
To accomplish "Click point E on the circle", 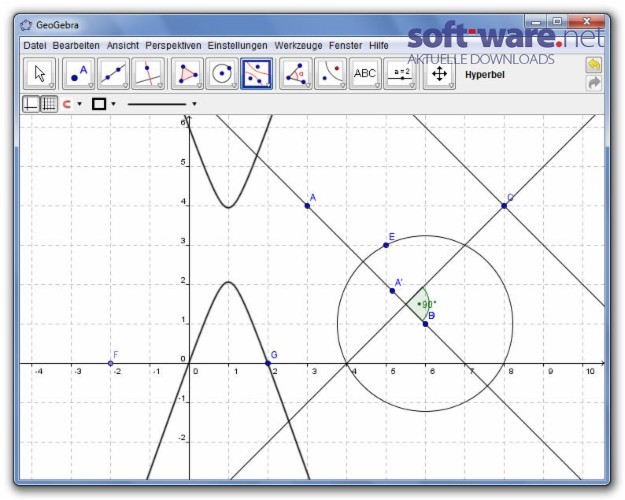I will 386,245.
